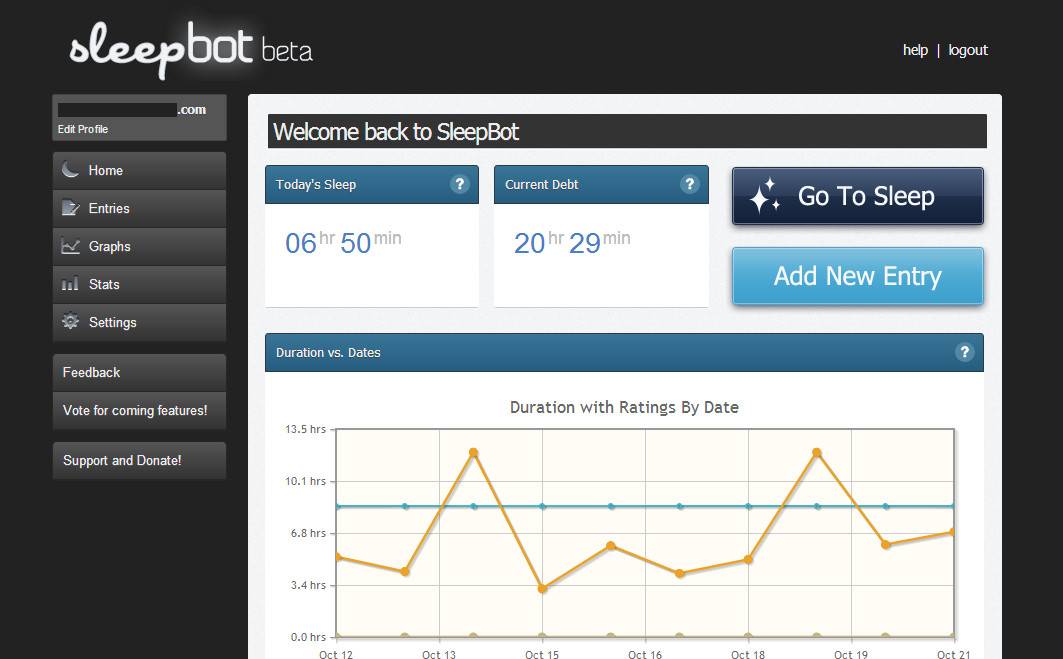Click the 6.8 hrs axis label
This screenshot has width=1063, height=659.
(308, 534)
